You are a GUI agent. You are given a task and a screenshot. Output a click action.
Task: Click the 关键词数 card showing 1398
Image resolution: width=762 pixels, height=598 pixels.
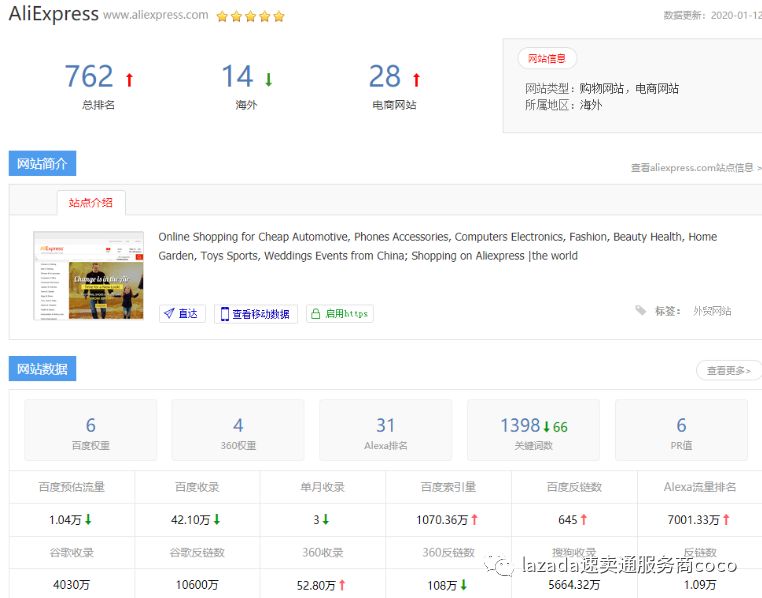click(534, 430)
